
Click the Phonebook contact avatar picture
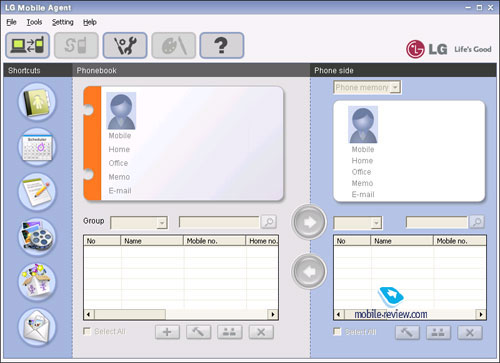[121, 111]
